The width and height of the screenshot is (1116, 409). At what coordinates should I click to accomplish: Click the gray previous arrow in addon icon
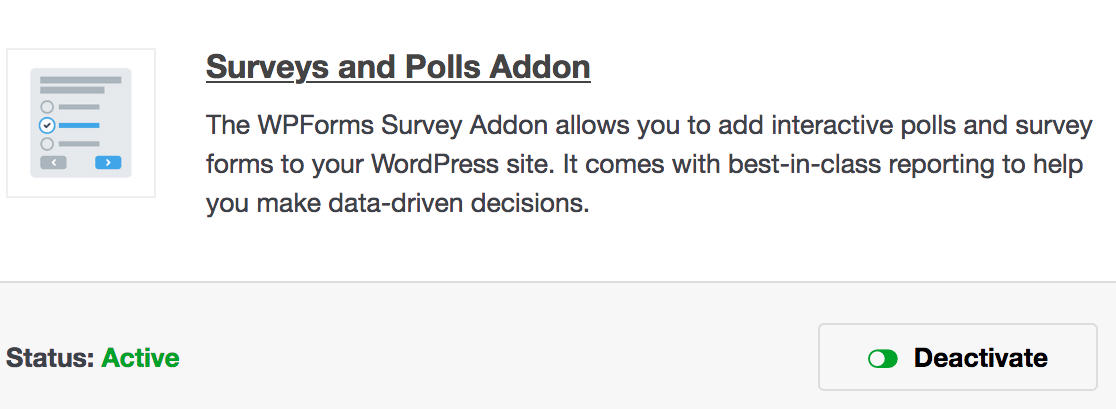[53, 163]
